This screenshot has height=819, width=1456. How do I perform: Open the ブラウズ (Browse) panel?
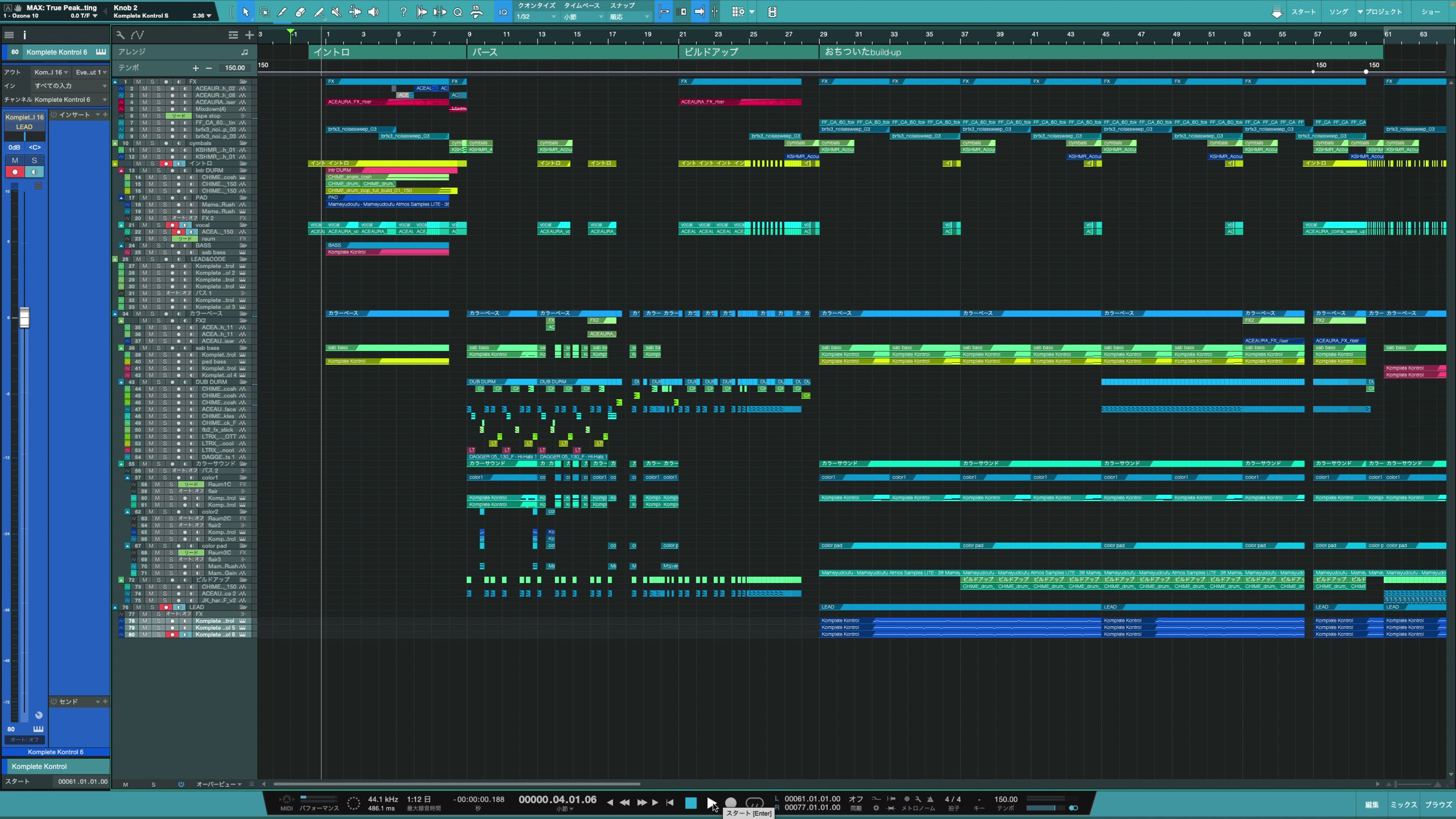[1438, 805]
